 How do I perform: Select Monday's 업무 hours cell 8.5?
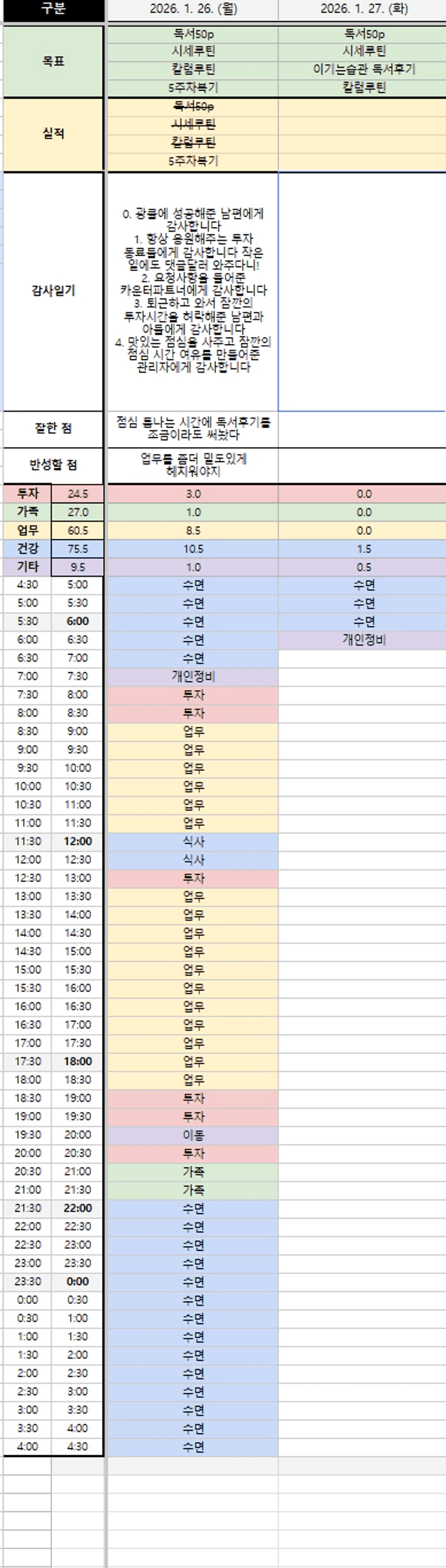pos(193,531)
